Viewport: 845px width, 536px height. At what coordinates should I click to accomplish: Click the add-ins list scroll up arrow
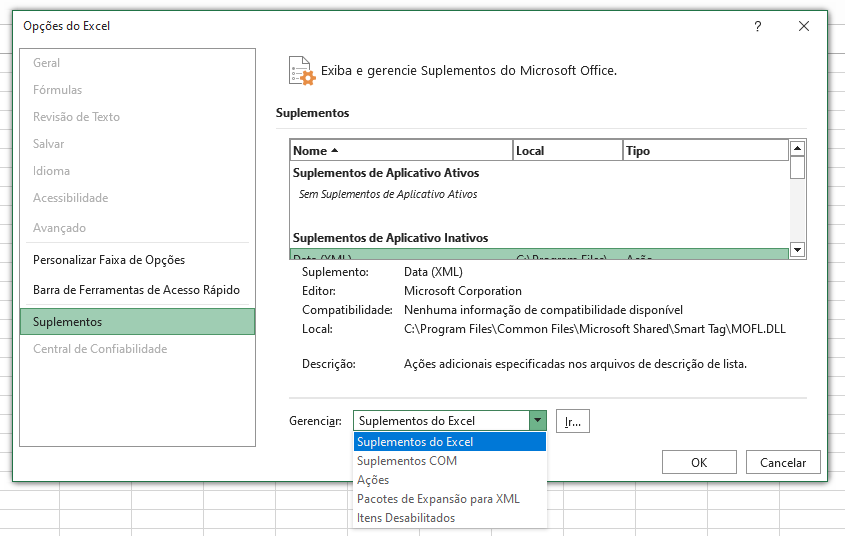797,148
